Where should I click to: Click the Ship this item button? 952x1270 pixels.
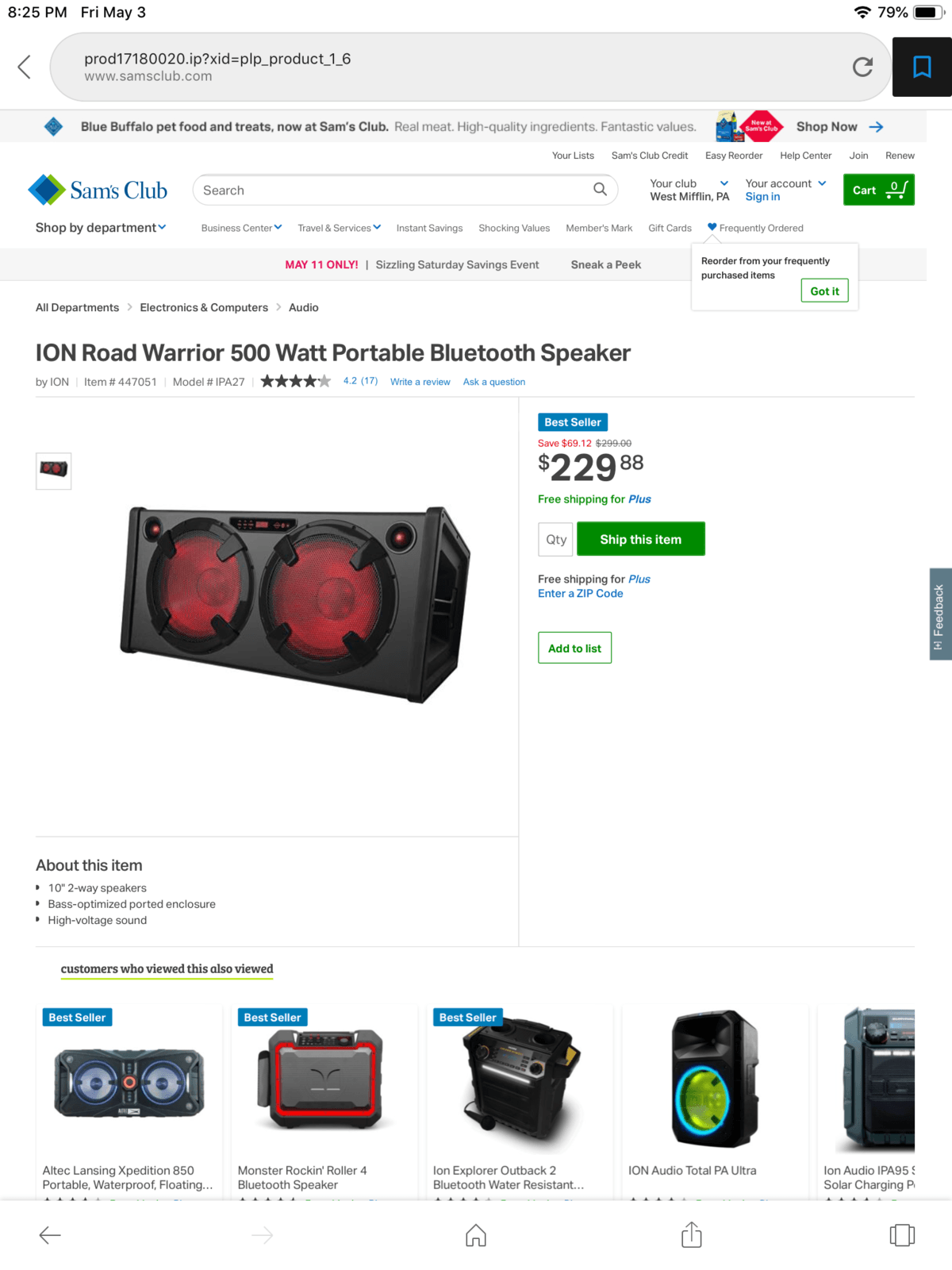pyautogui.click(x=641, y=539)
